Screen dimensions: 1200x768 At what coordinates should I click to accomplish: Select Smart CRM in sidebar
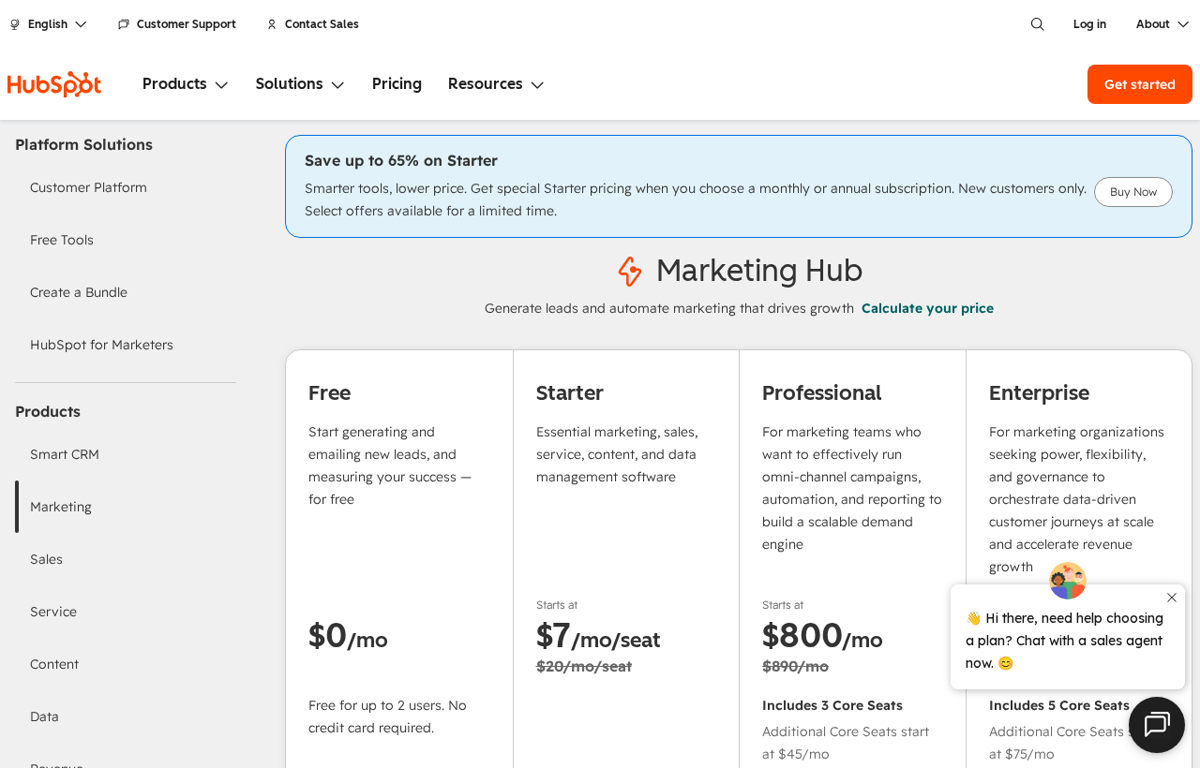tap(65, 454)
